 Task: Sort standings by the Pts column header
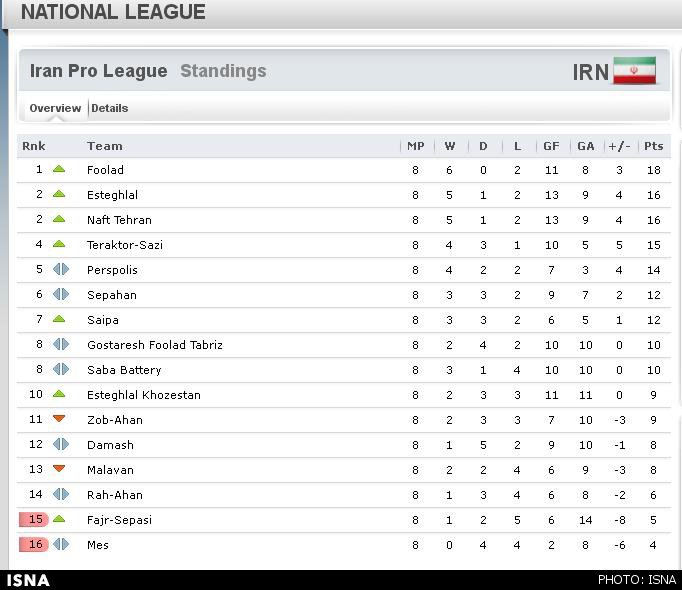pyautogui.click(x=653, y=146)
